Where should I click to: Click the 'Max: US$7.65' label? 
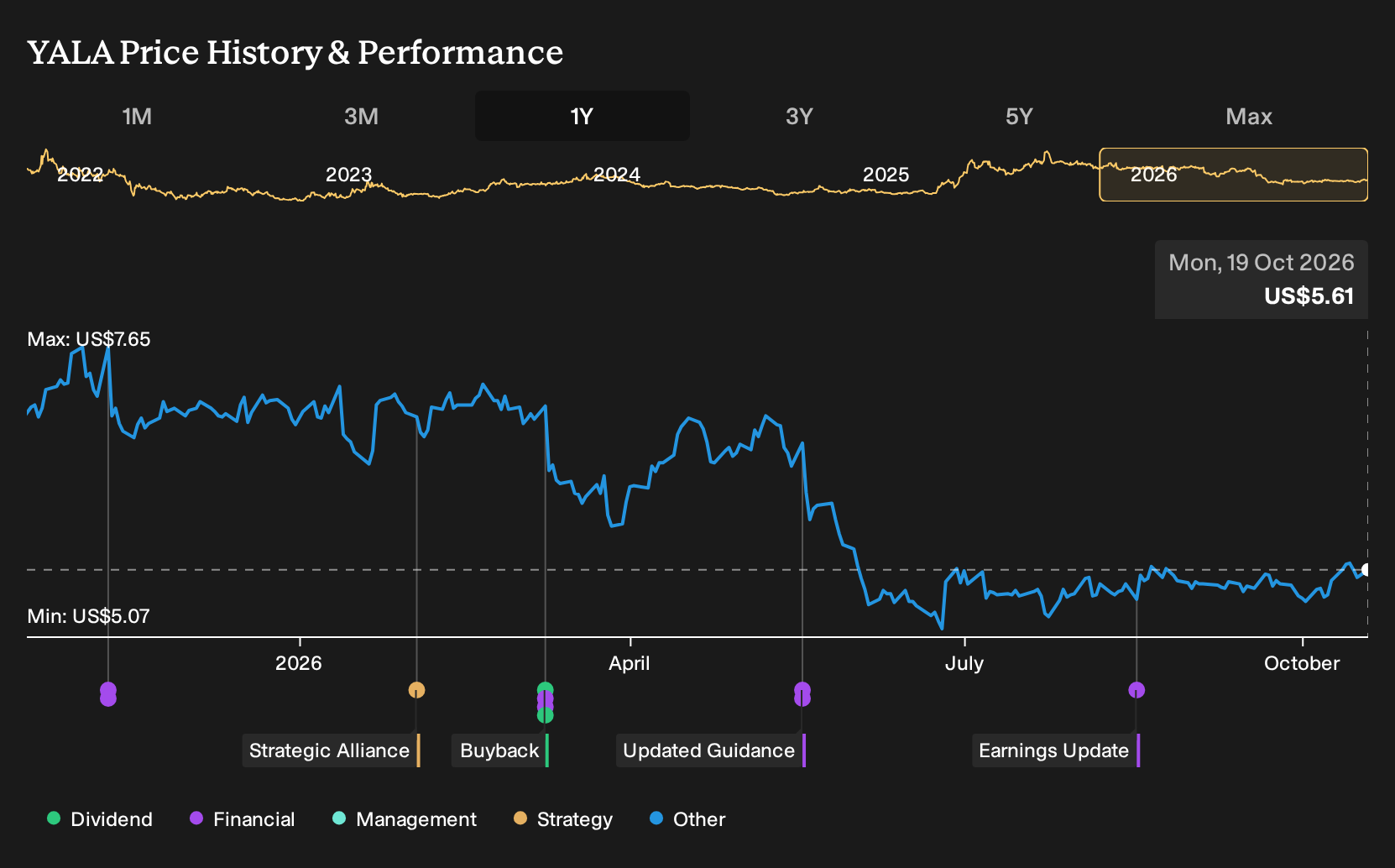coord(89,339)
